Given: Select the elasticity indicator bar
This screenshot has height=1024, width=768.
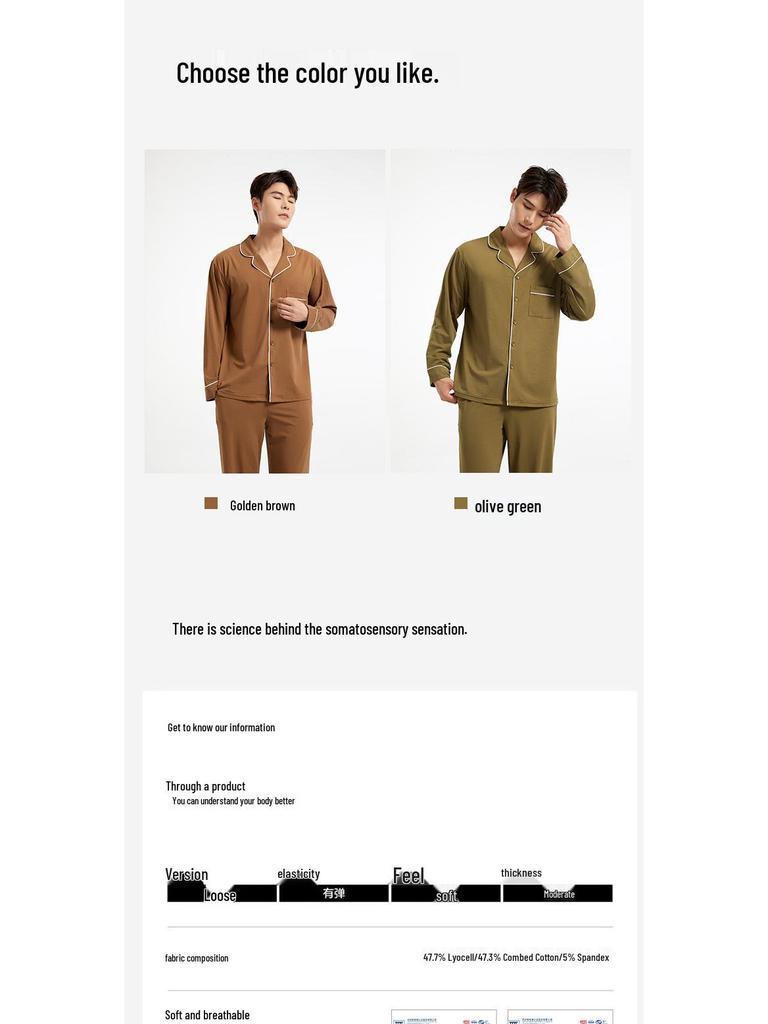Looking at the screenshot, I should coord(334,893).
